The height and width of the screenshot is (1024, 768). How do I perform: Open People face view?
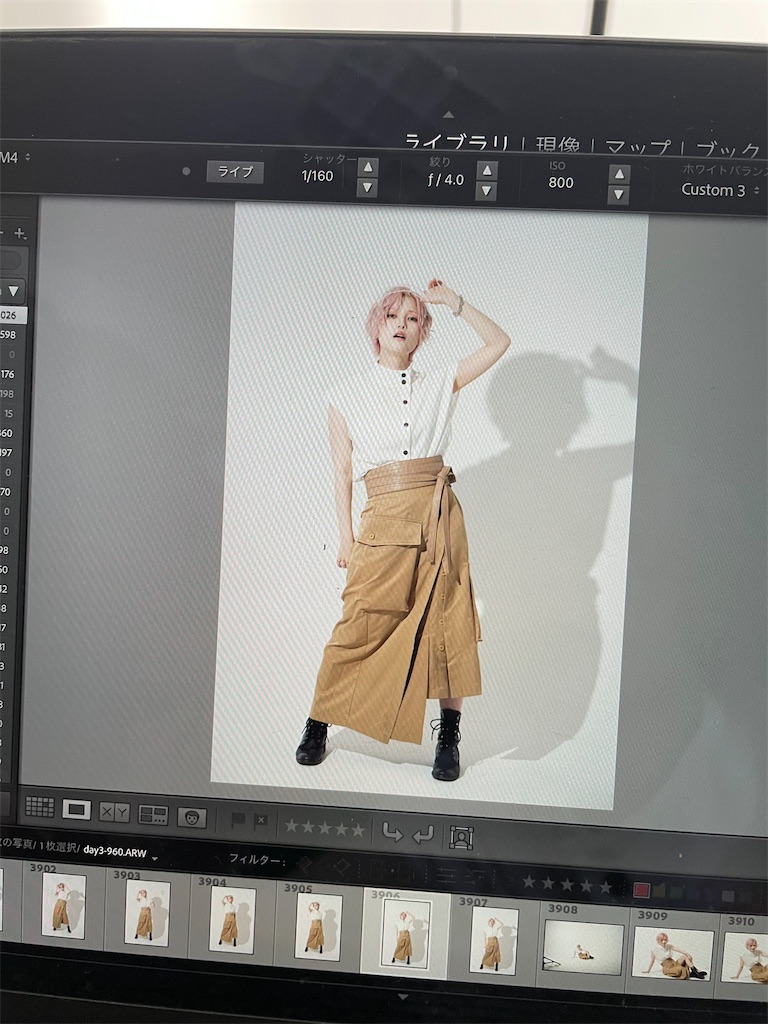point(192,818)
